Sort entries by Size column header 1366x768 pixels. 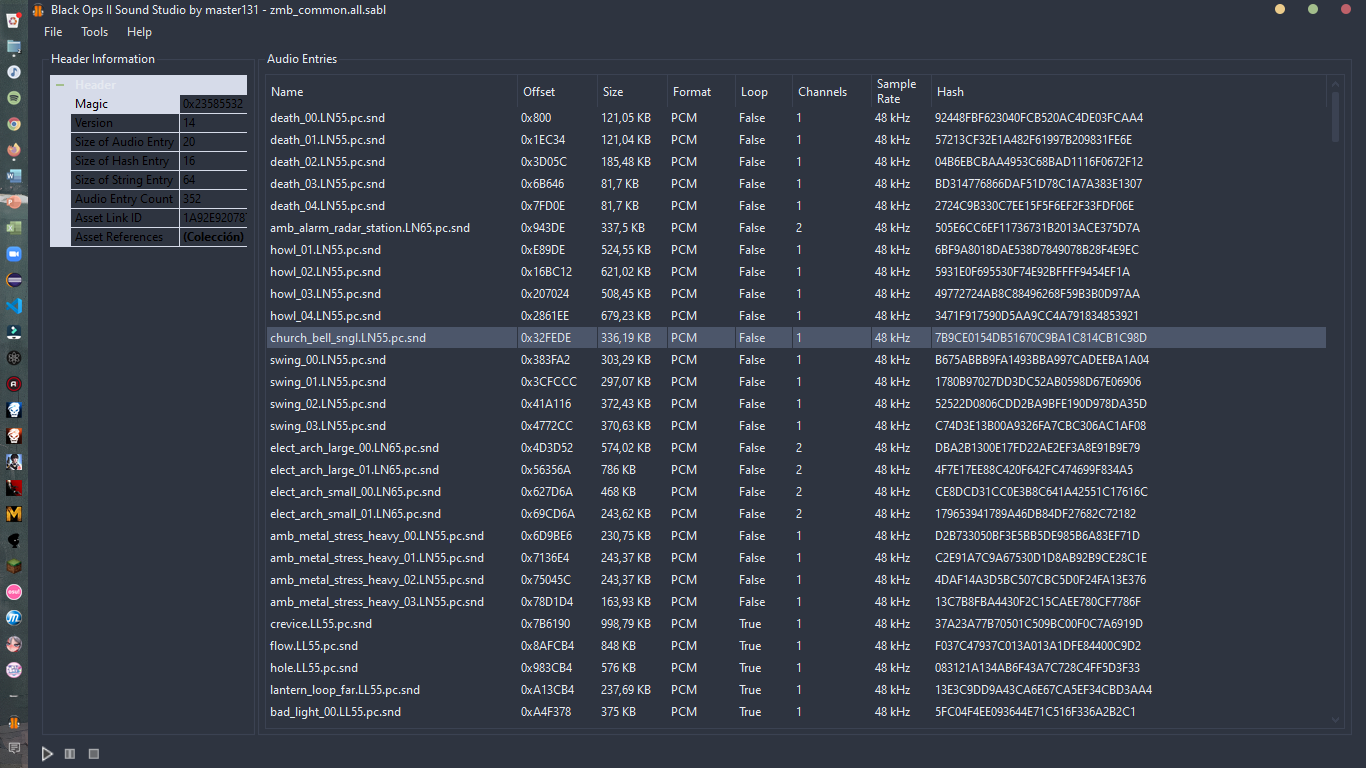coord(632,92)
